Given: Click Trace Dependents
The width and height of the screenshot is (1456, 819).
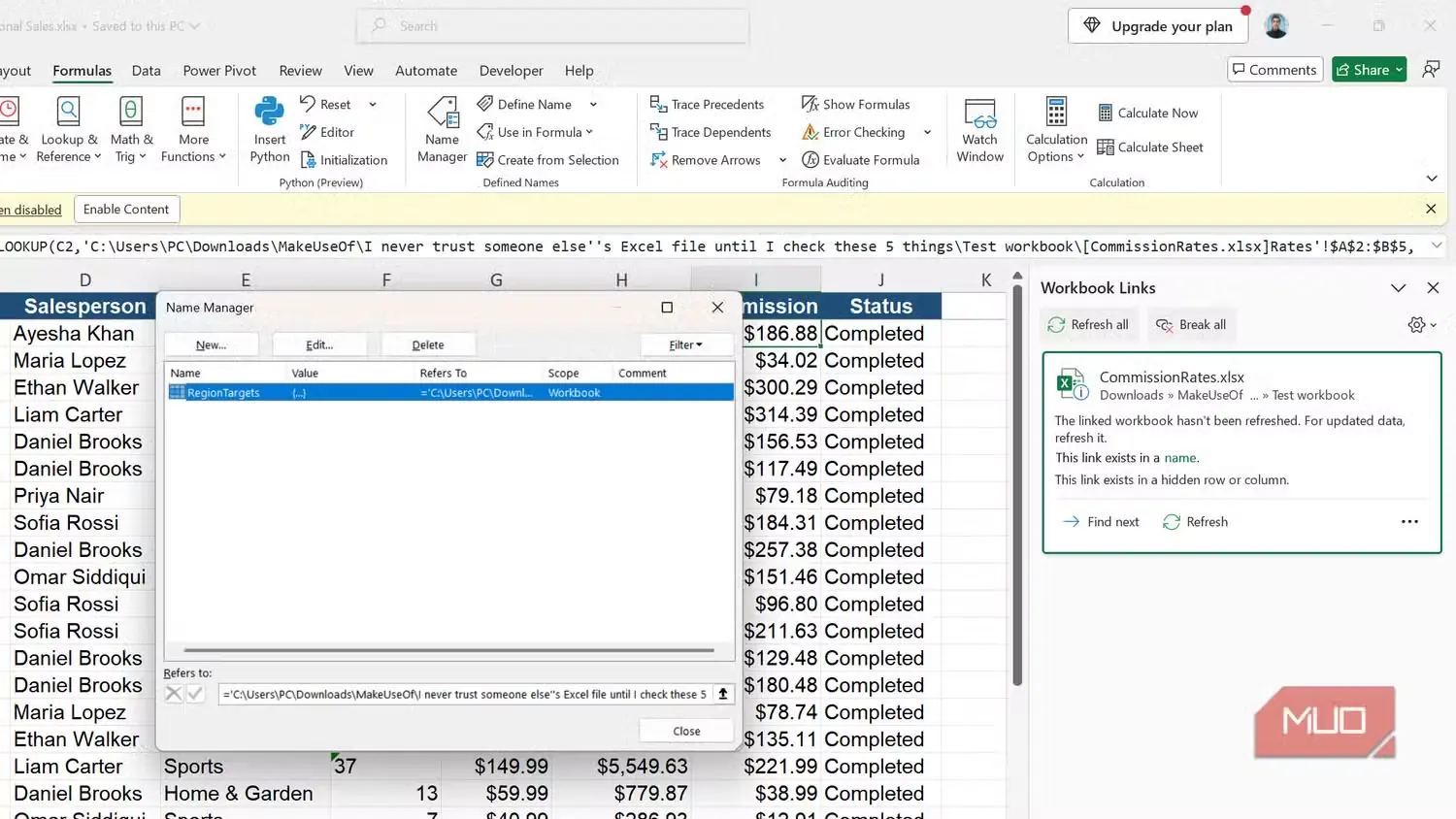Looking at the screenshot, I should tap(711, 132).
